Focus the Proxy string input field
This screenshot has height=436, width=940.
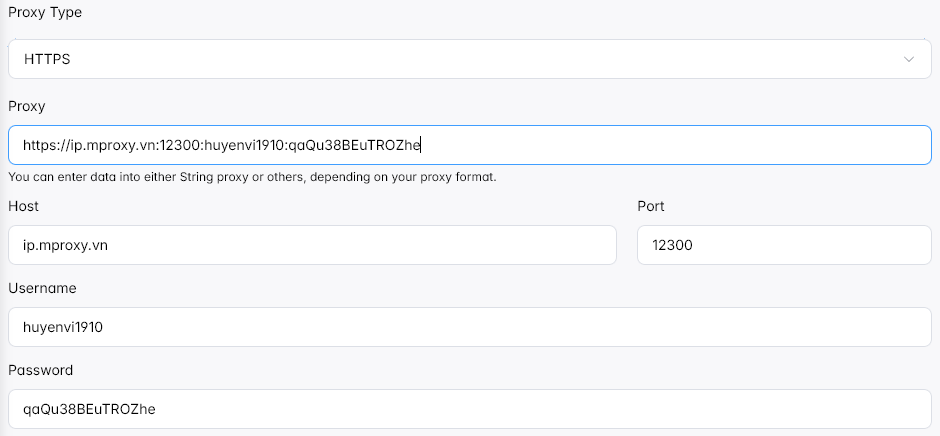pos(469,145)
